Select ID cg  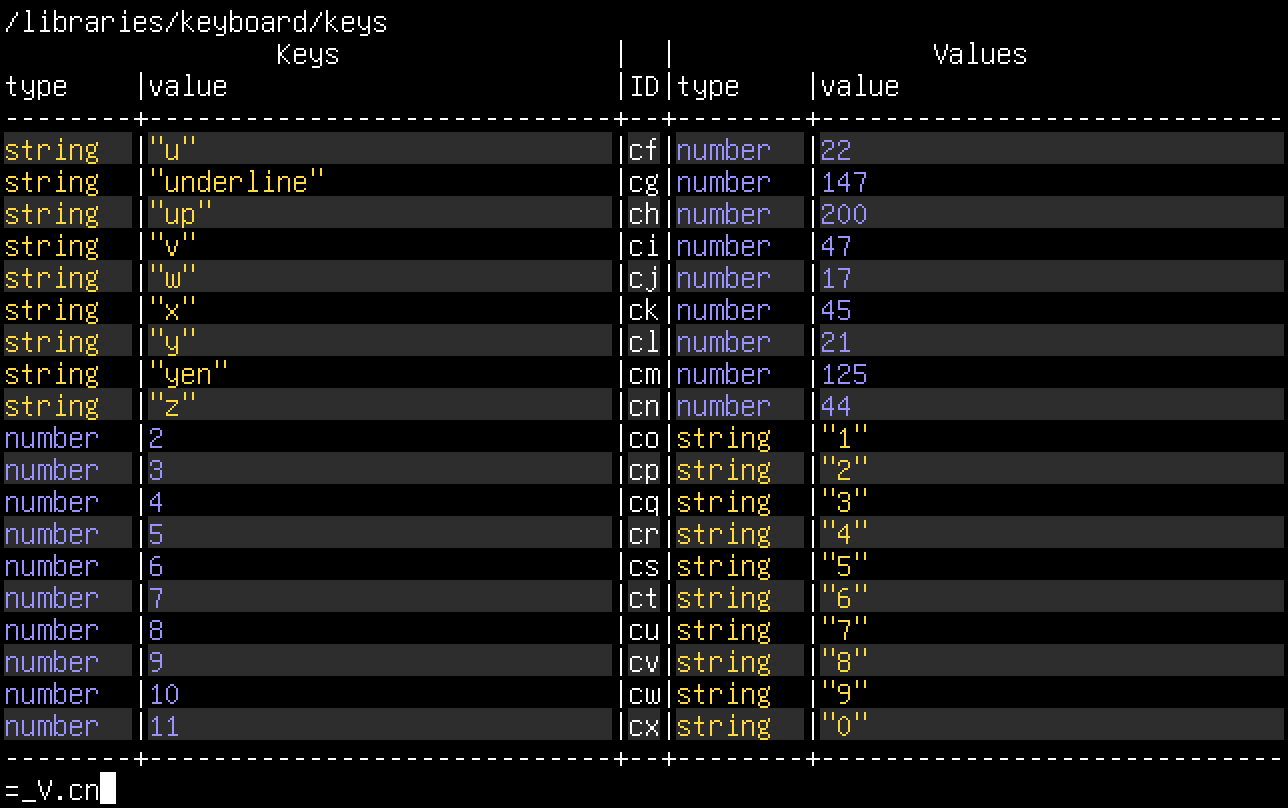(x=644, y=182)
